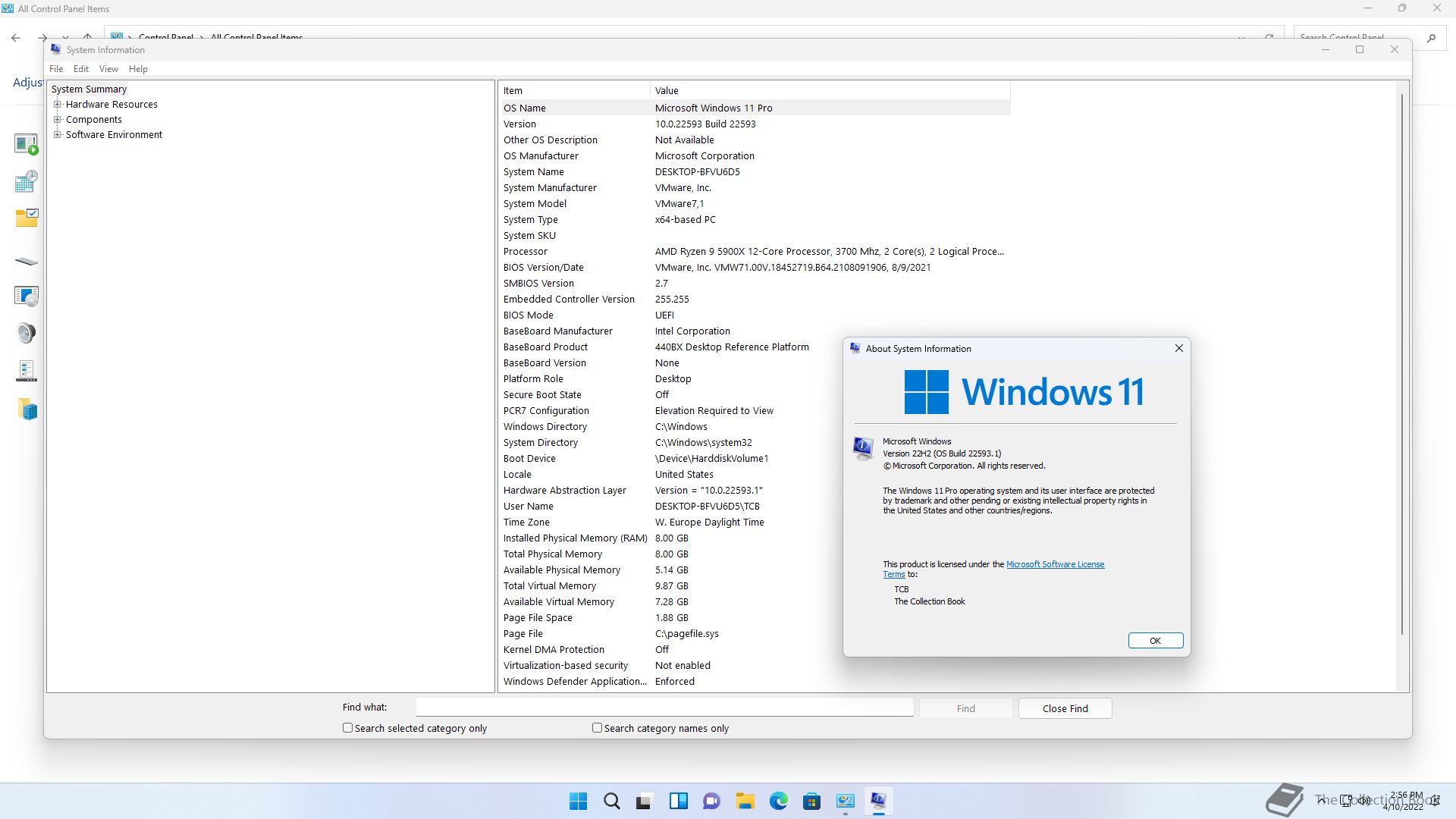Screen dimensions: 1456x819
Task: Launch Microsoft Edge from the taskbar
Action: point(778,801)
